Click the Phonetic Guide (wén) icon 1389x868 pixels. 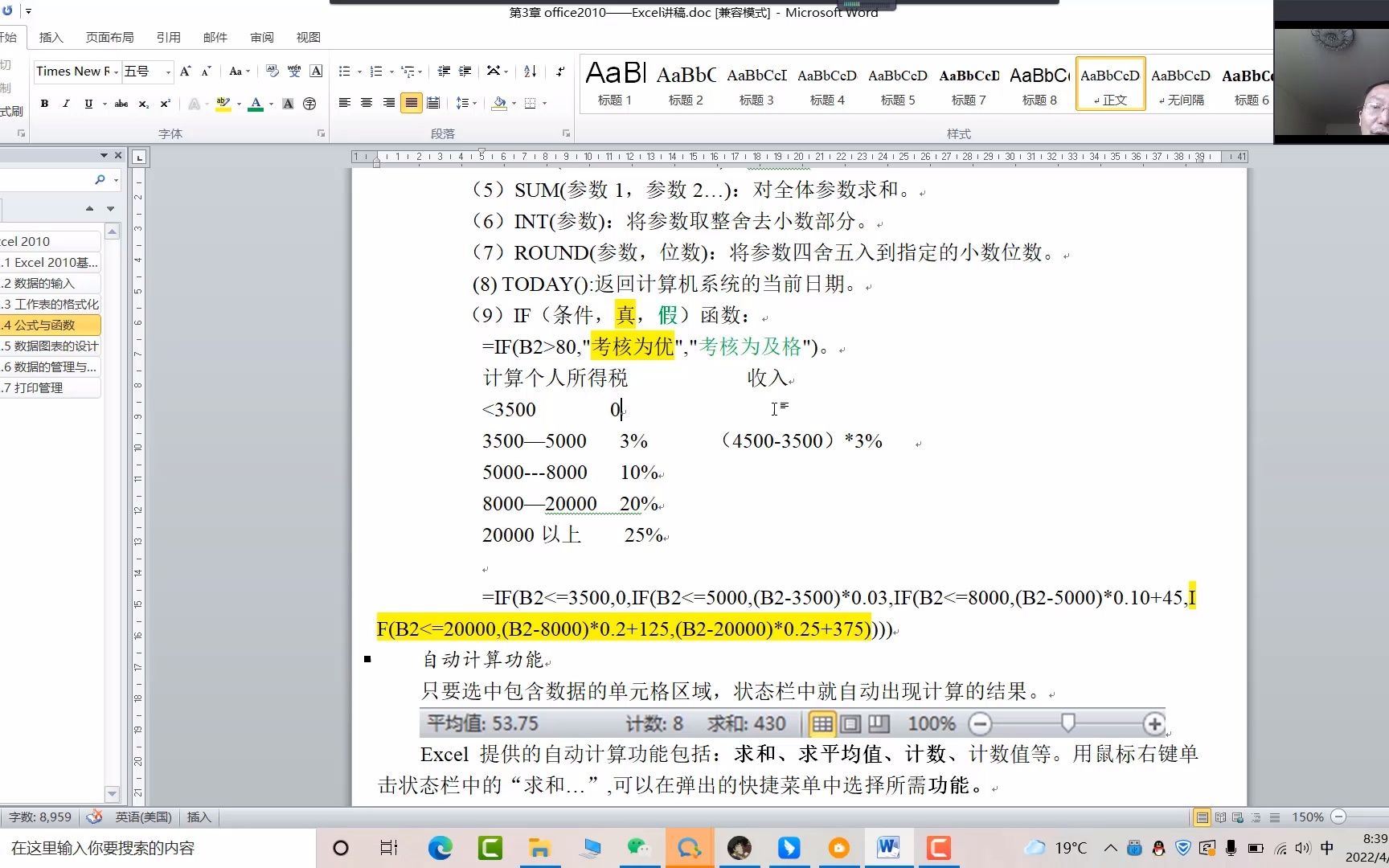294,72
